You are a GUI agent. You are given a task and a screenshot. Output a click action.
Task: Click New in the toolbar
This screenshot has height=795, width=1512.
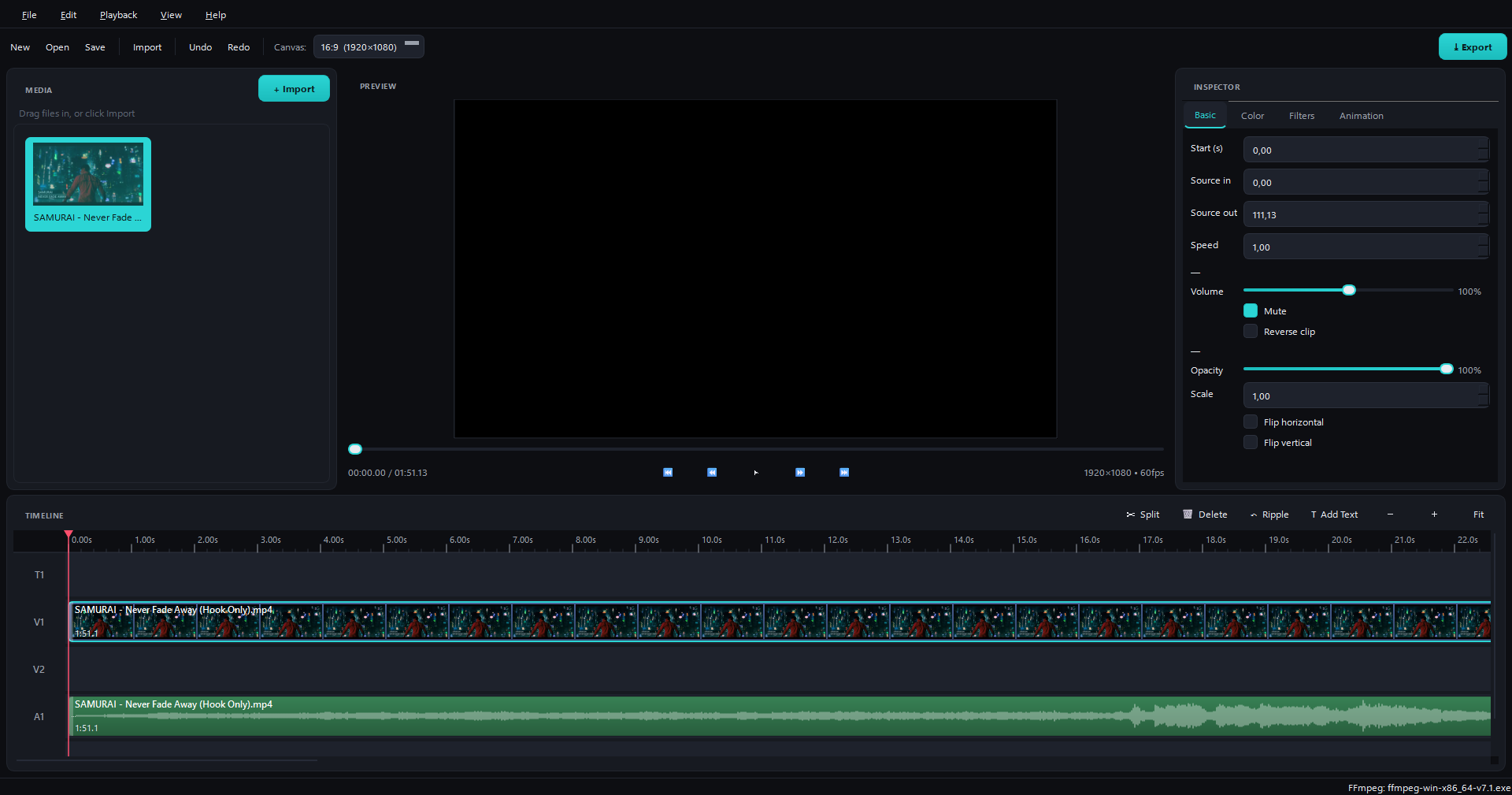20,47
